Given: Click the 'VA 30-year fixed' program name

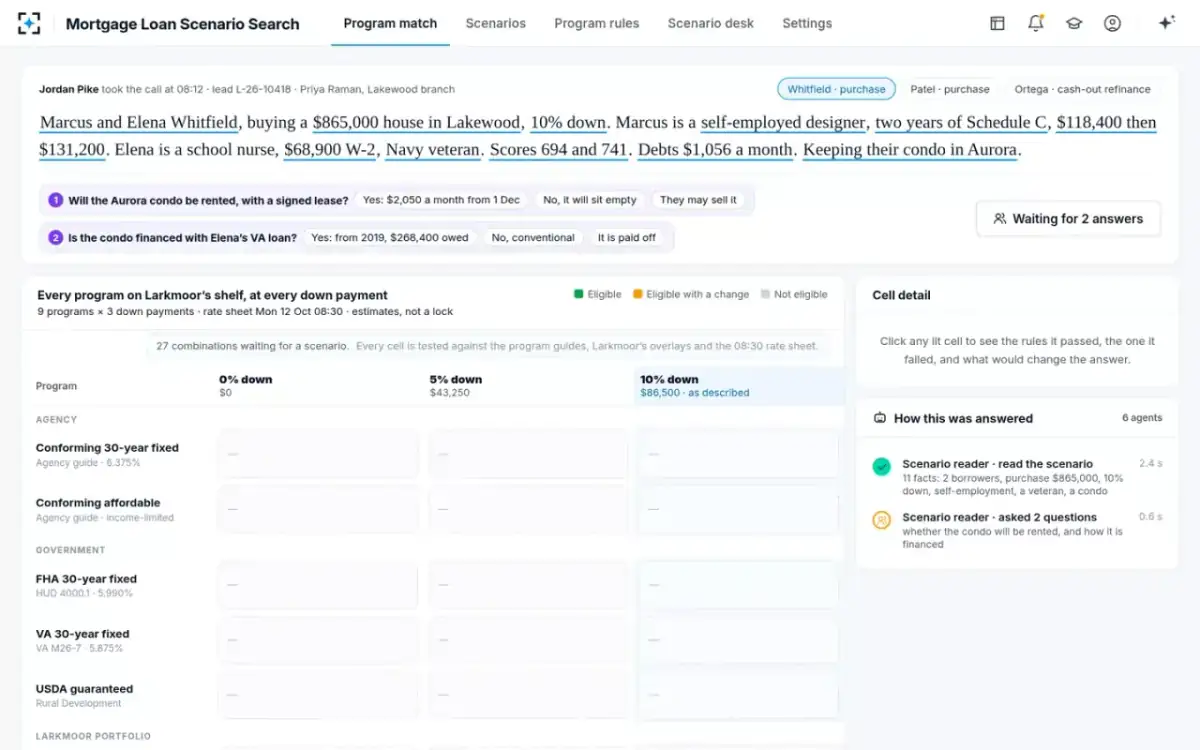Looking at the screenshot, I should click(x=83, y=634).
